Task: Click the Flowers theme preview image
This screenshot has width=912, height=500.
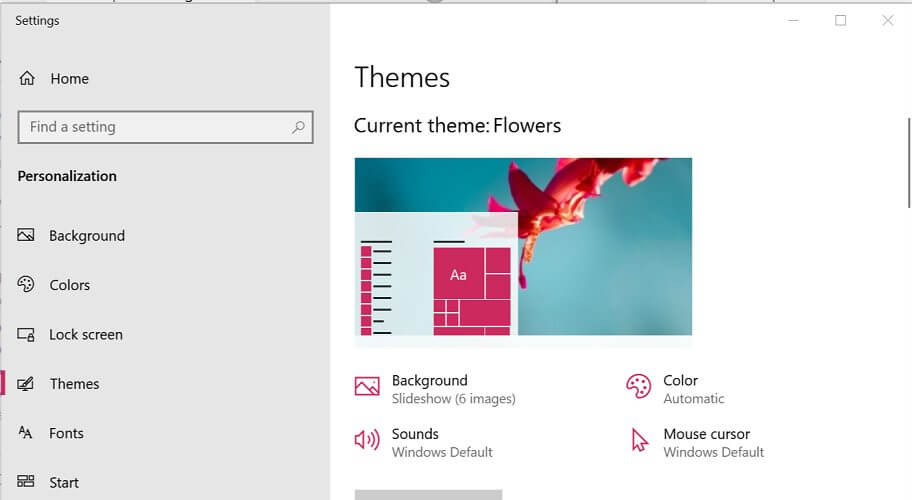Action: (x=523, y=247)
